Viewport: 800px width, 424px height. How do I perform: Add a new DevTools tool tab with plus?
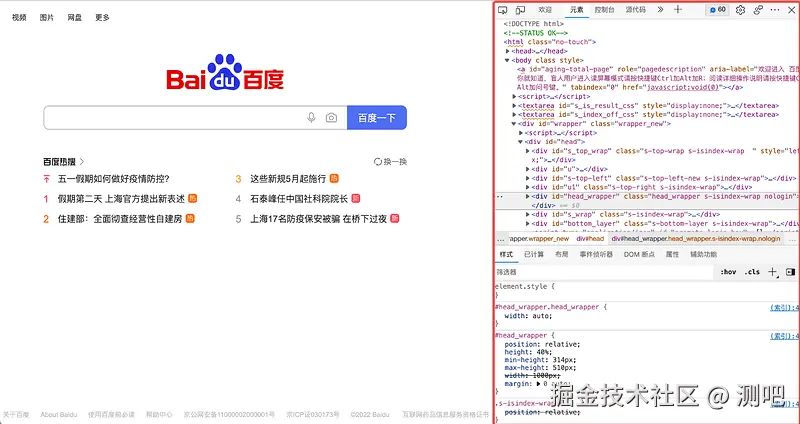point(678,10)
